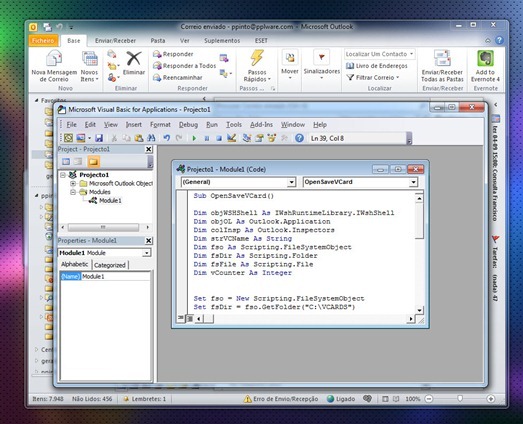Save the project with the floppy disk icon
The width and height of the screenshot is (523, 424).
click(99, 138)
